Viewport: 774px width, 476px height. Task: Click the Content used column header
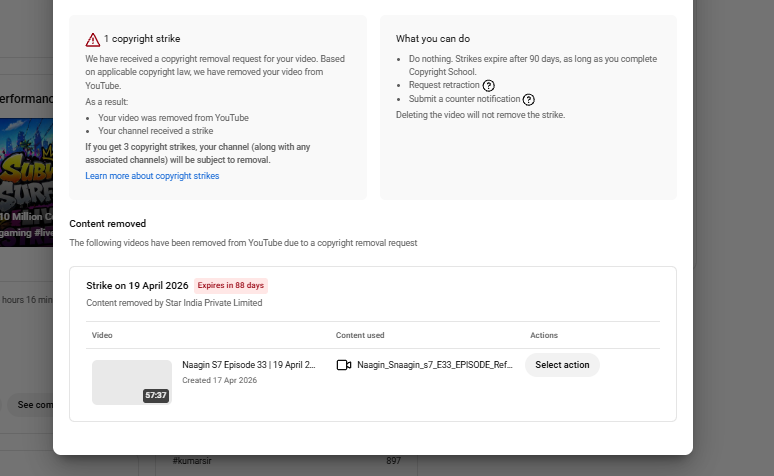point(360,335)
